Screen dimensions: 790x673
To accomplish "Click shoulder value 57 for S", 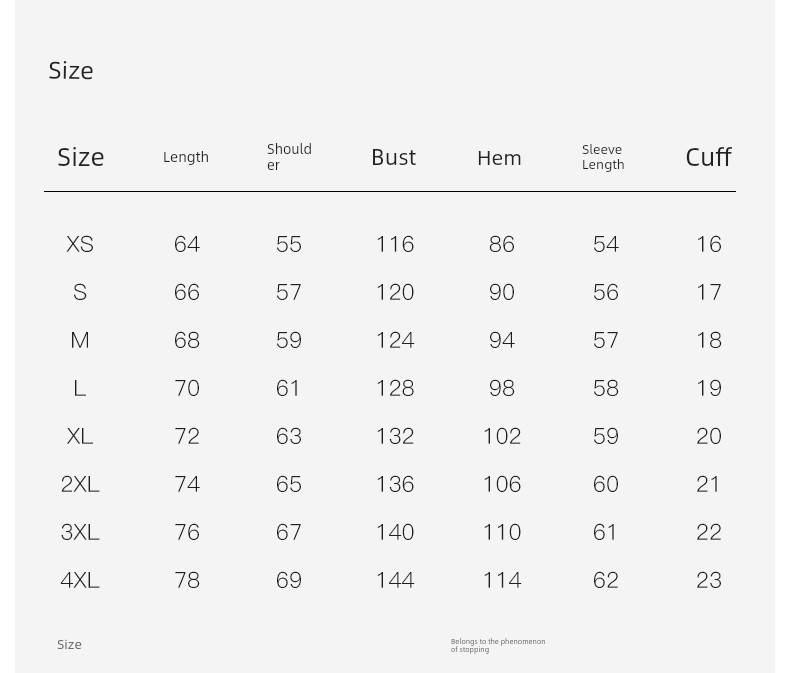I will [289, 292].
